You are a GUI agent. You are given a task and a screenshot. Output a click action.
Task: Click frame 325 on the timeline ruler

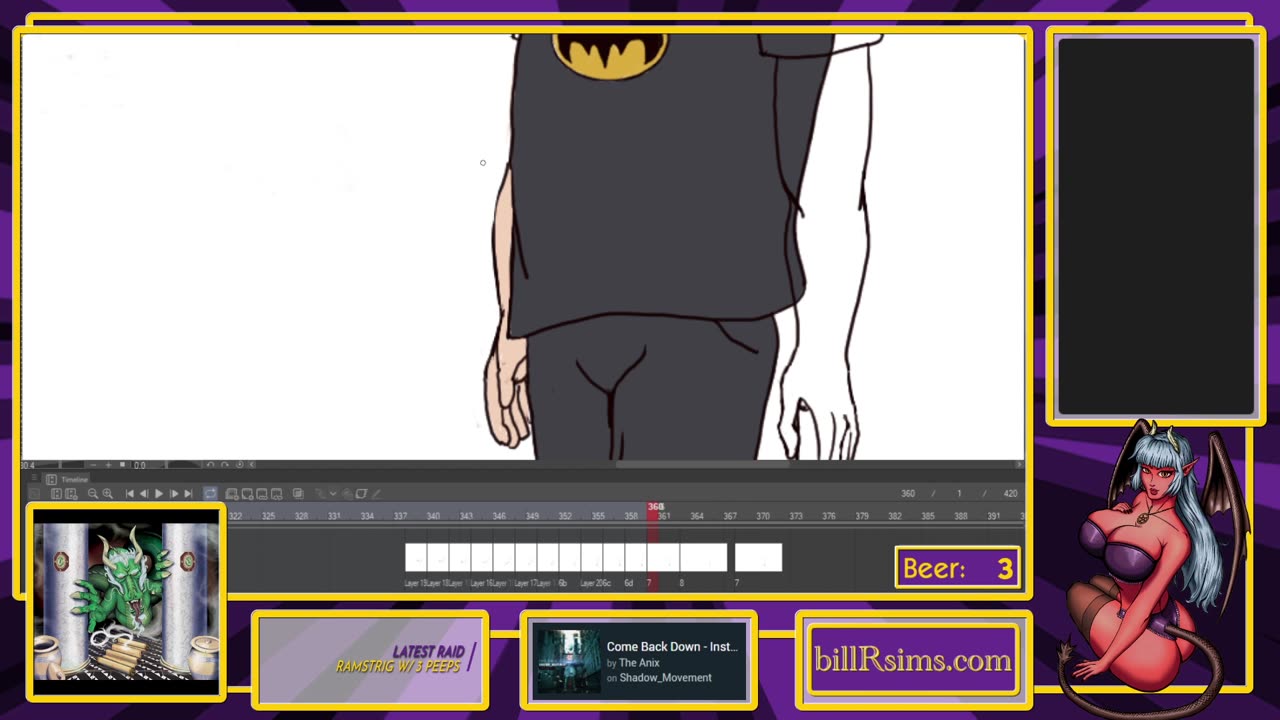268,516
